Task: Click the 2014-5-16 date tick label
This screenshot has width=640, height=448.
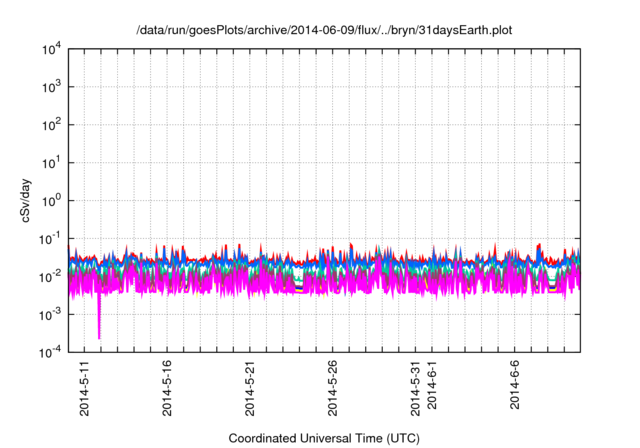Action: coord(167,388)
